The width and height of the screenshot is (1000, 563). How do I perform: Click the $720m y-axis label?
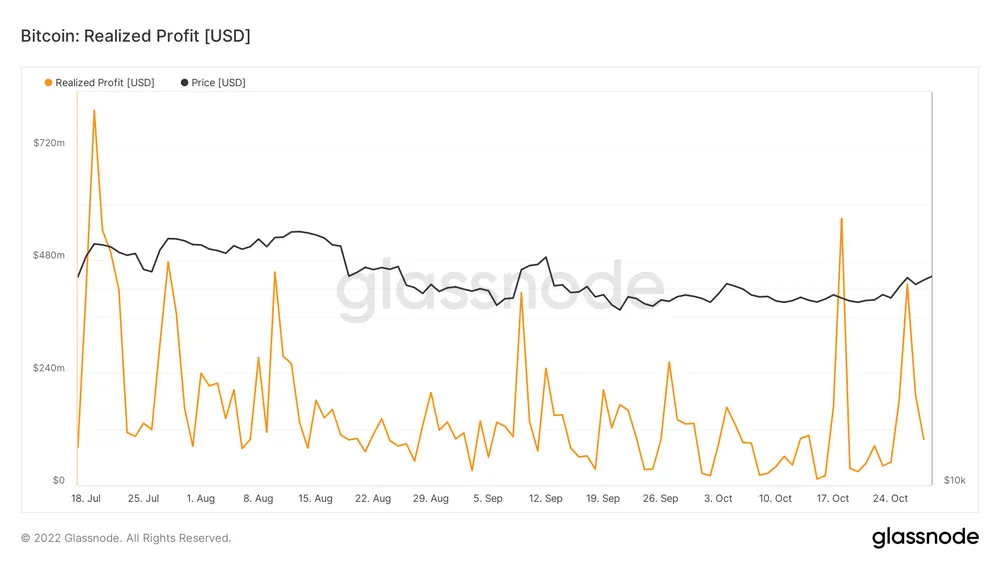[x=49, y=143]
